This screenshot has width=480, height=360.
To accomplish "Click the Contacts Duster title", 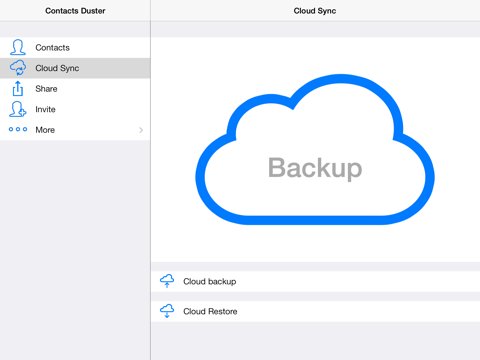I will click(75, 11).
